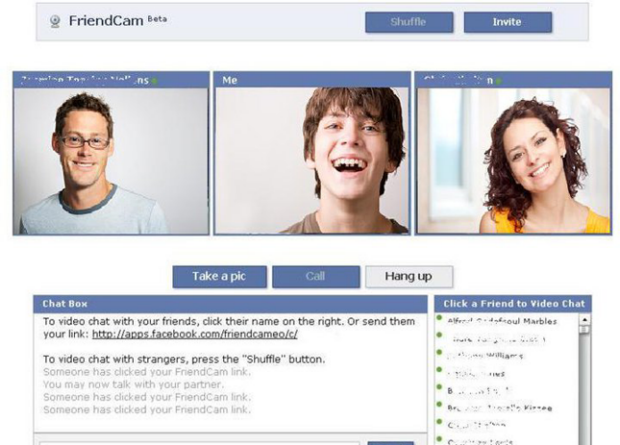Click the "Click a Friend to Video Chat" header

(513, 303)
